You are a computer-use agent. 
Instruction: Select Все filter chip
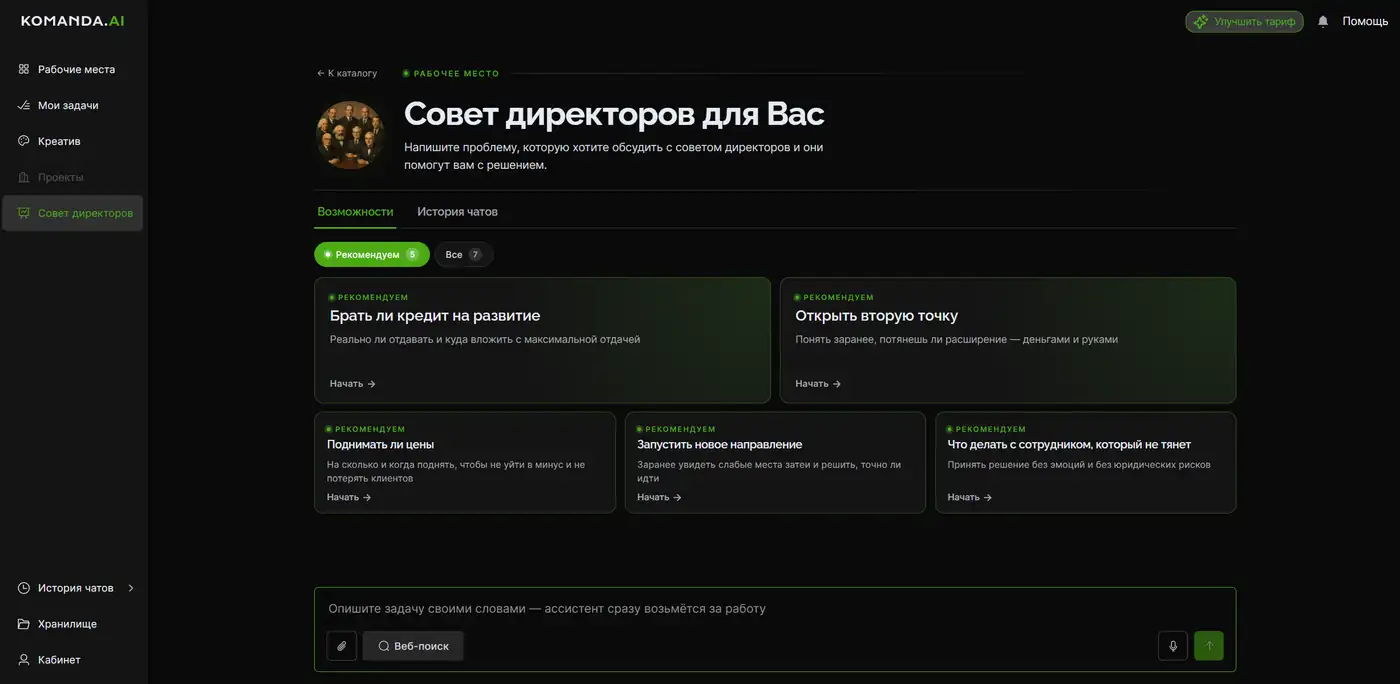[464, 255]
